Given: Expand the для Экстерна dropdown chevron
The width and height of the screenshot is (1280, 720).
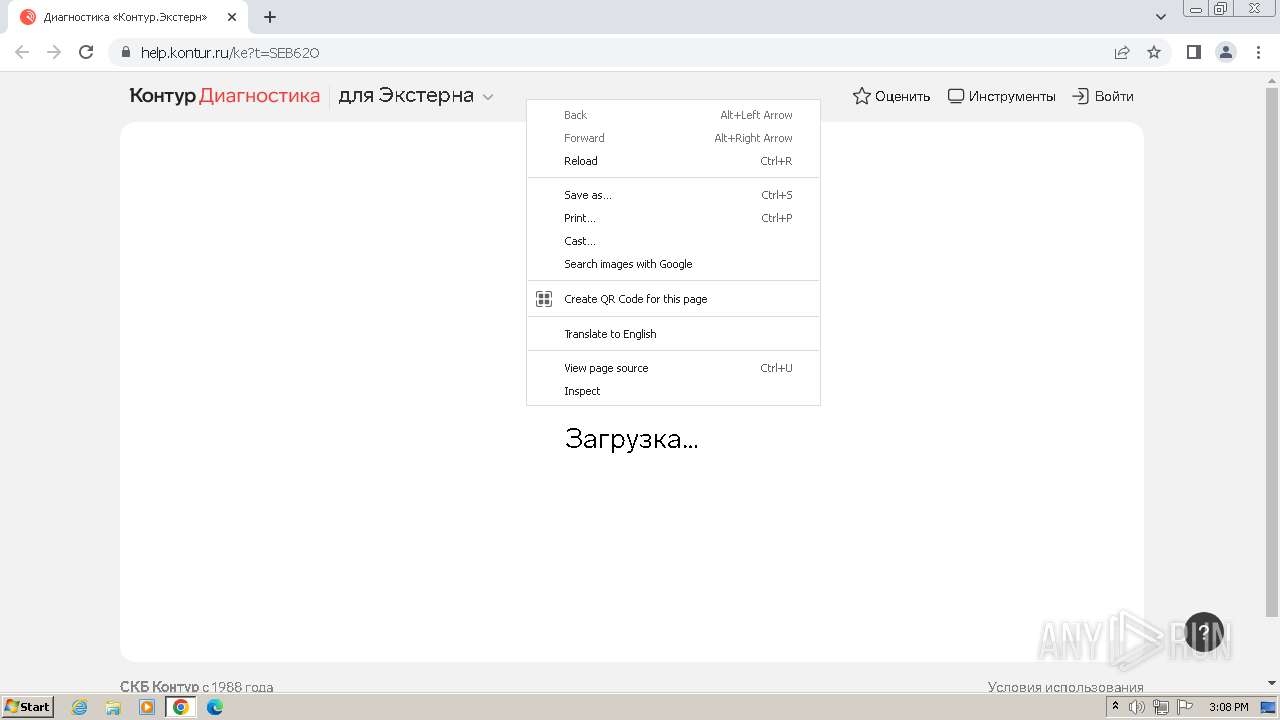Looking at the screenshot, I should [x=488, y=97].
